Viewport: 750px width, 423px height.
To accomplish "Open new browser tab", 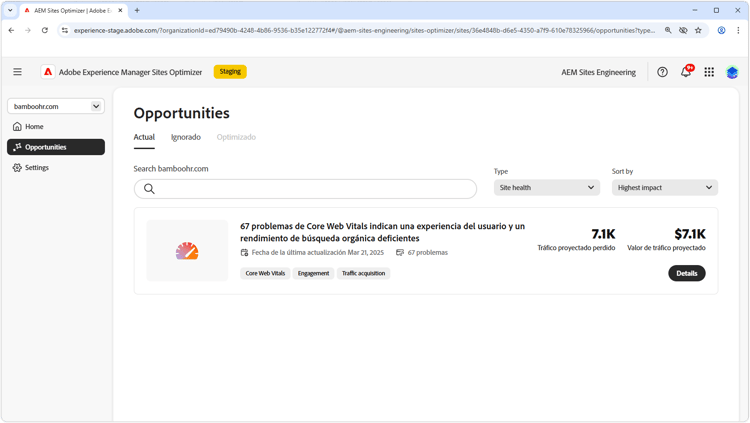I will 137,10.
